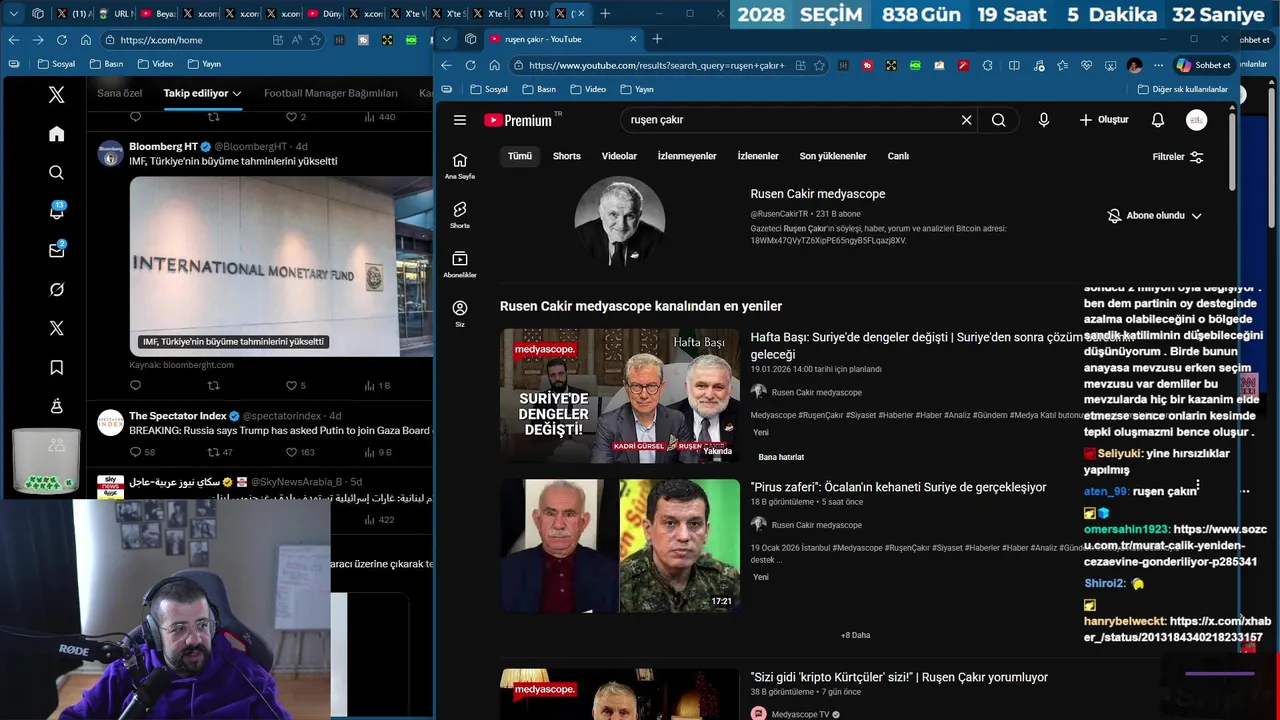Screen dimensions: 1280x720
Task: Open Siz section in YouTube sidebar
Action: click(460, 314)
